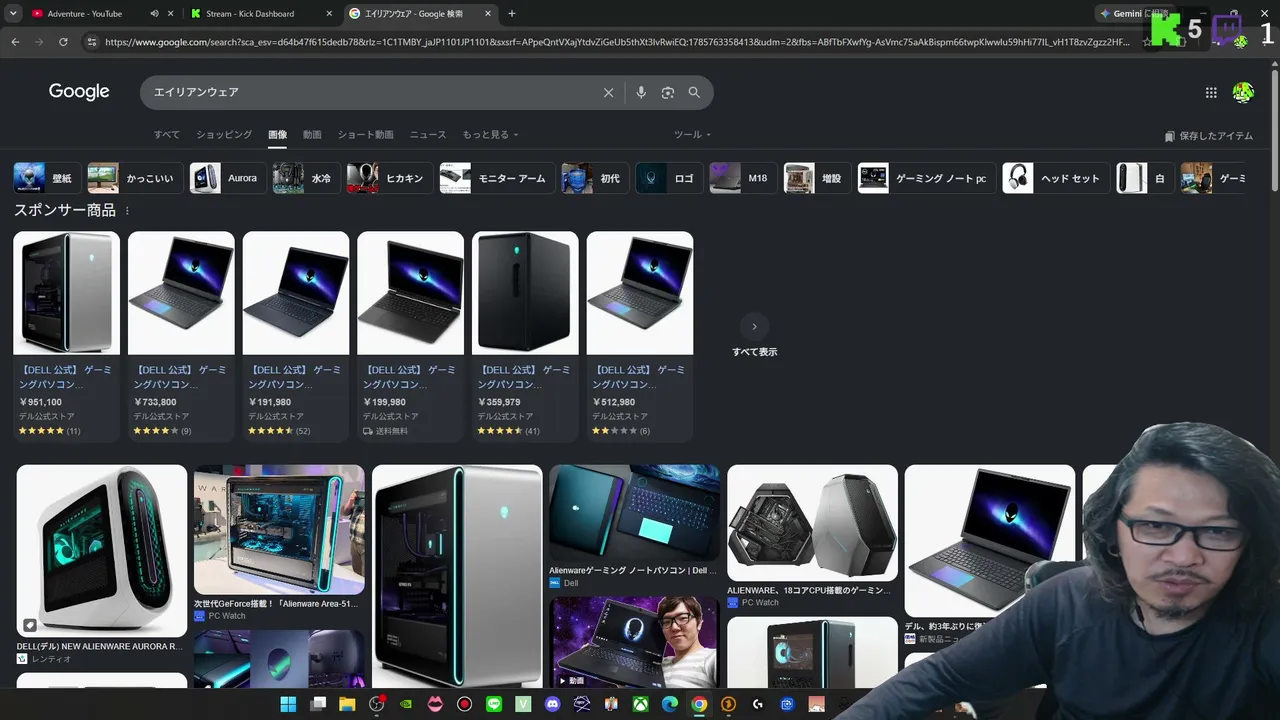Select the 画像 tab

277,135
